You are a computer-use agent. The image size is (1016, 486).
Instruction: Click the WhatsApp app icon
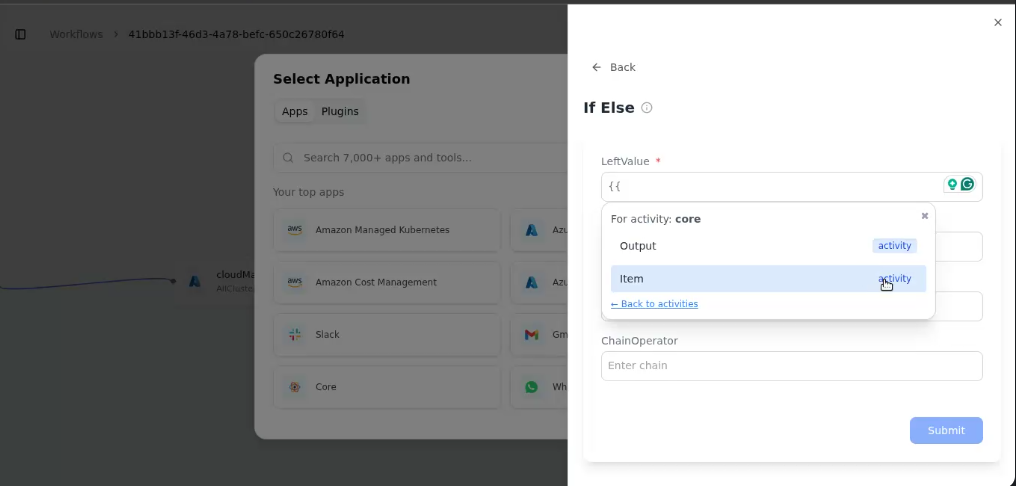pyautogui.click(x=531, y=387)
